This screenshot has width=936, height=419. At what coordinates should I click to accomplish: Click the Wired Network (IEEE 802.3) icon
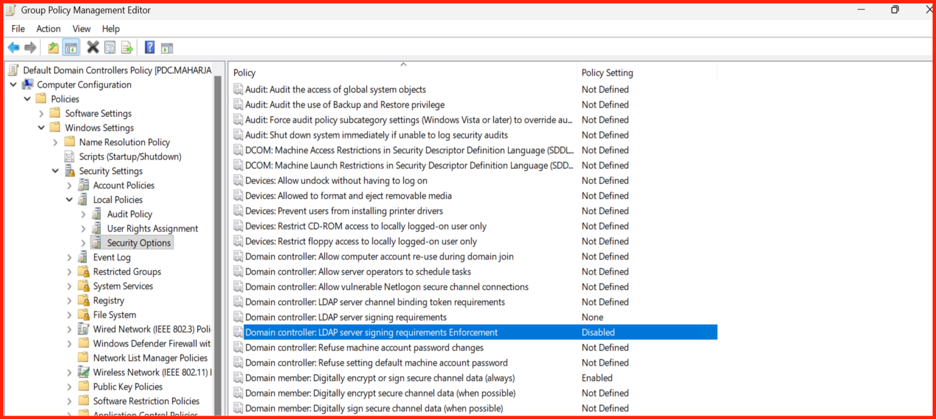[x=84, y=329]
